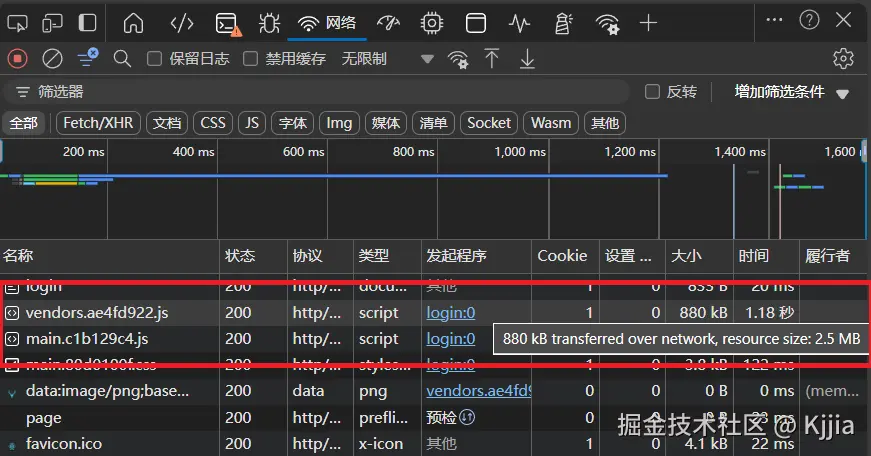Image resolution: width=871 pixels, height=456 pixels.
Task: Expand the 增加筛选条件 dropdown
Action: (792, 92)
